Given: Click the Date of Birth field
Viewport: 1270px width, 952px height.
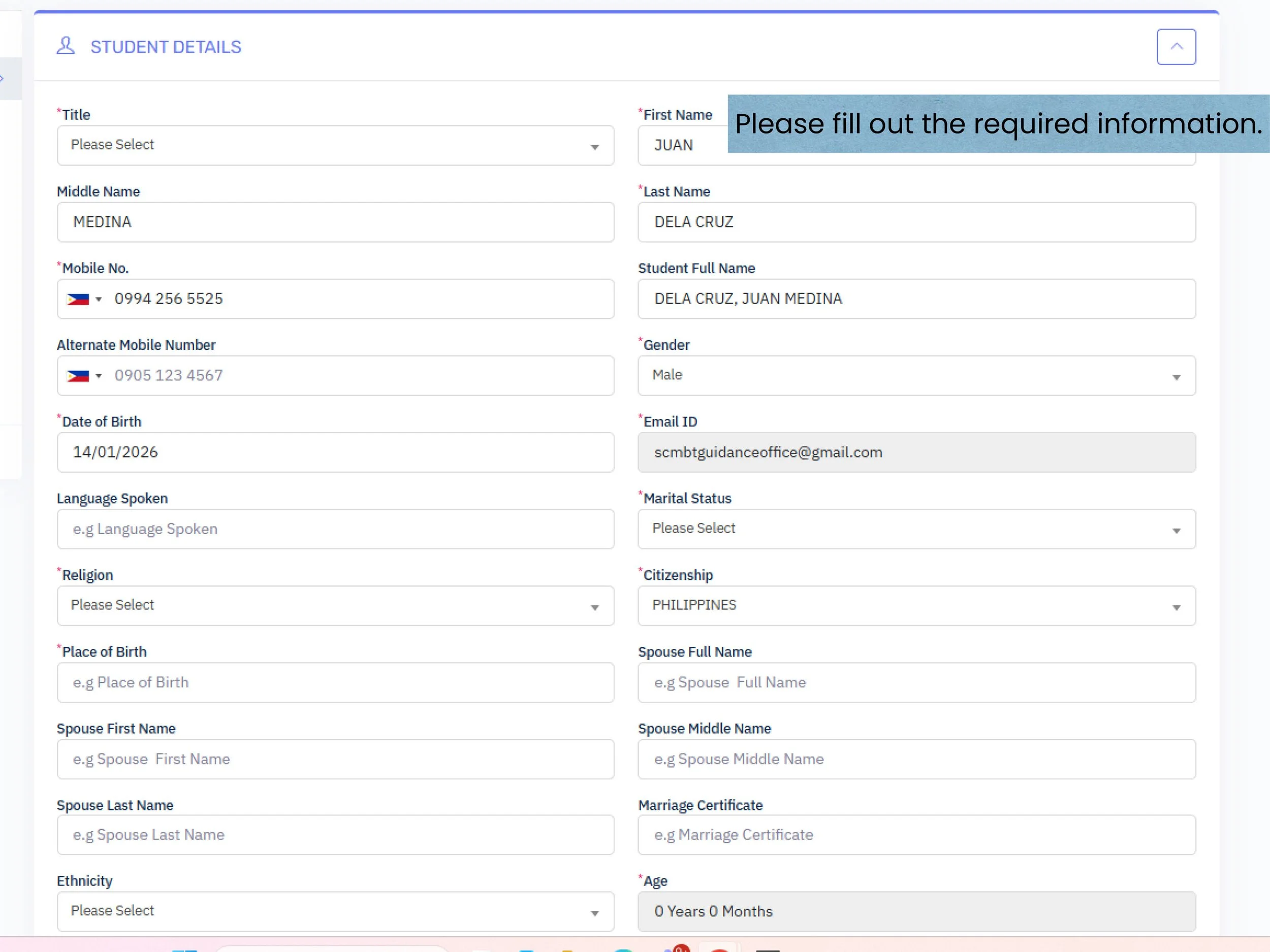Looking at the screenshot, I should [335, 452].
